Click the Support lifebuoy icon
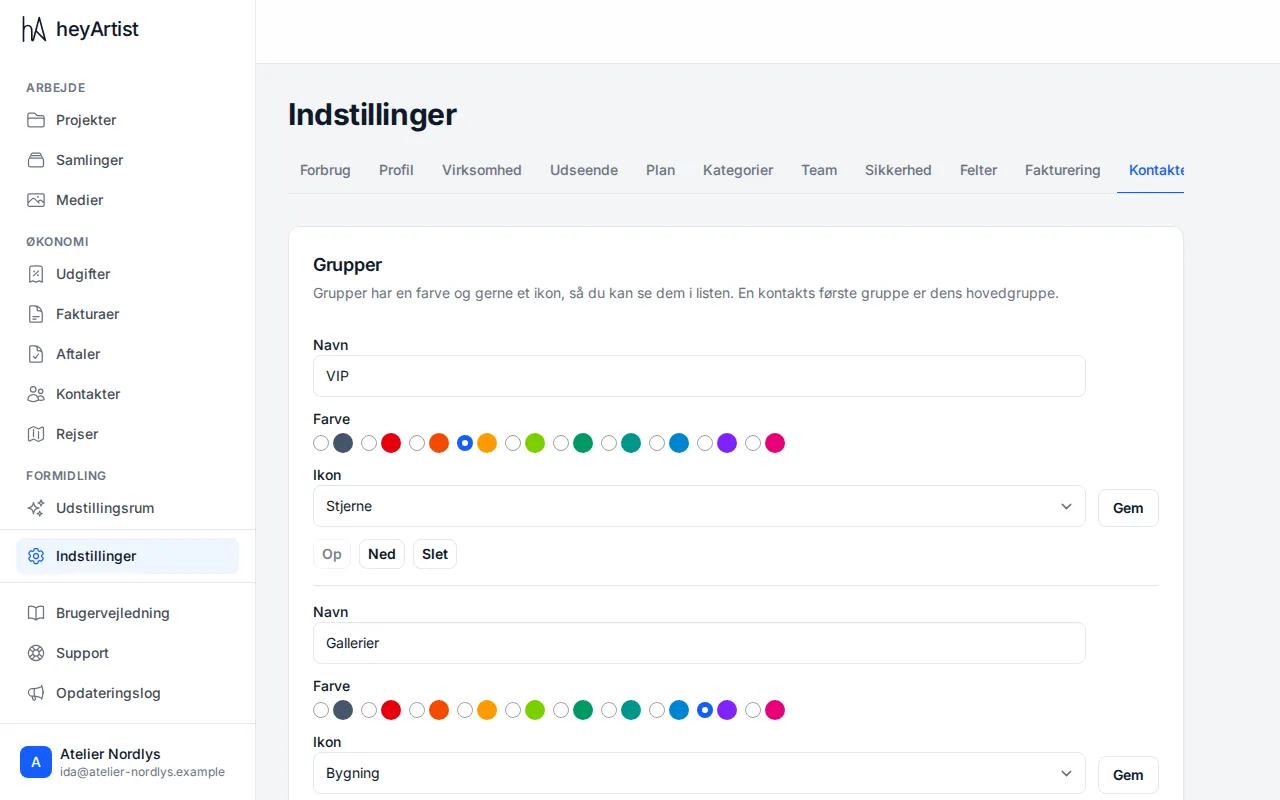Screen dimensions: 1280x800 click(36, 653)
